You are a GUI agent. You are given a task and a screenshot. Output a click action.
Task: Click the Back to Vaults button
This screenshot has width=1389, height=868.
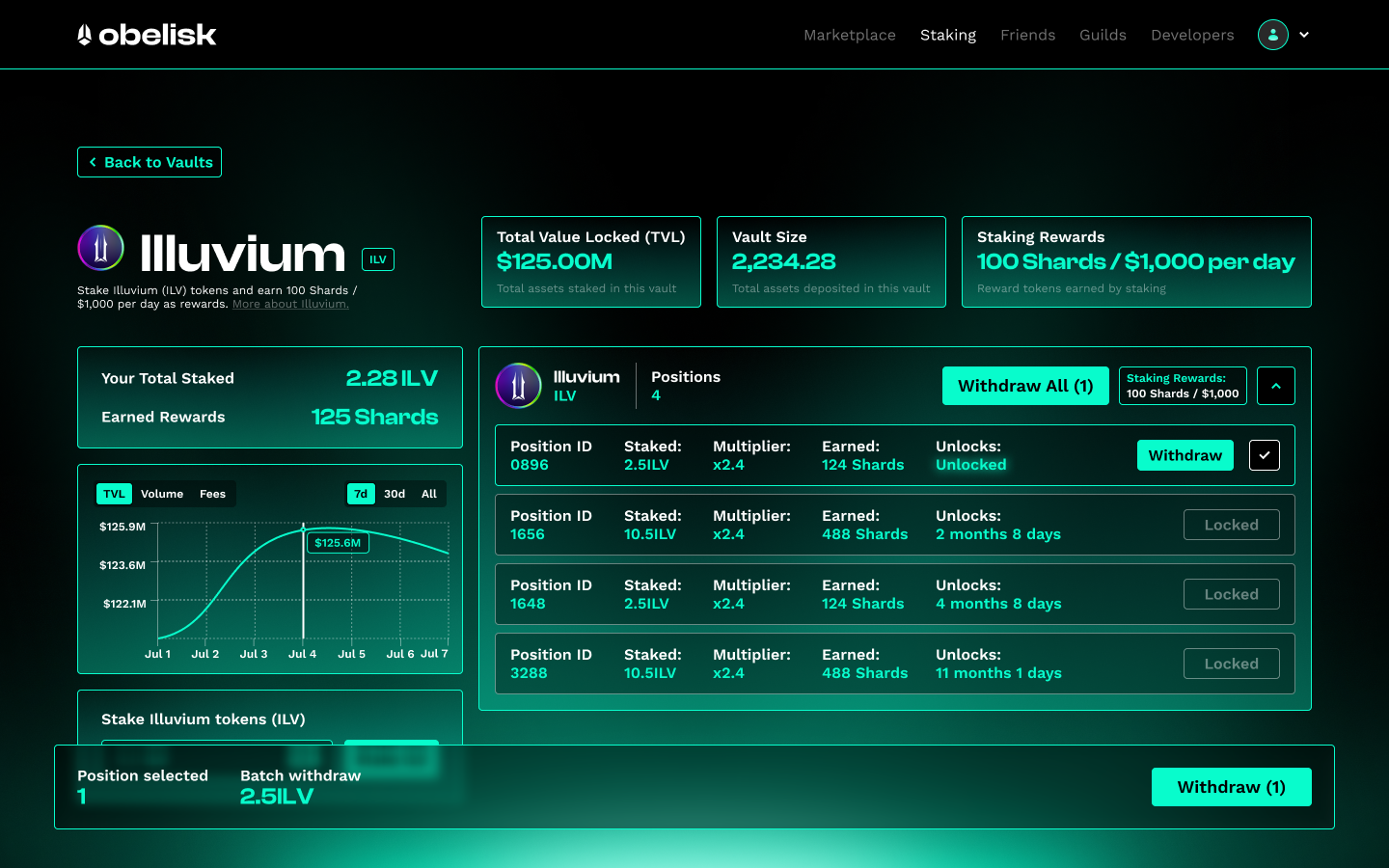pyautogui.click(x=149, y=162)
